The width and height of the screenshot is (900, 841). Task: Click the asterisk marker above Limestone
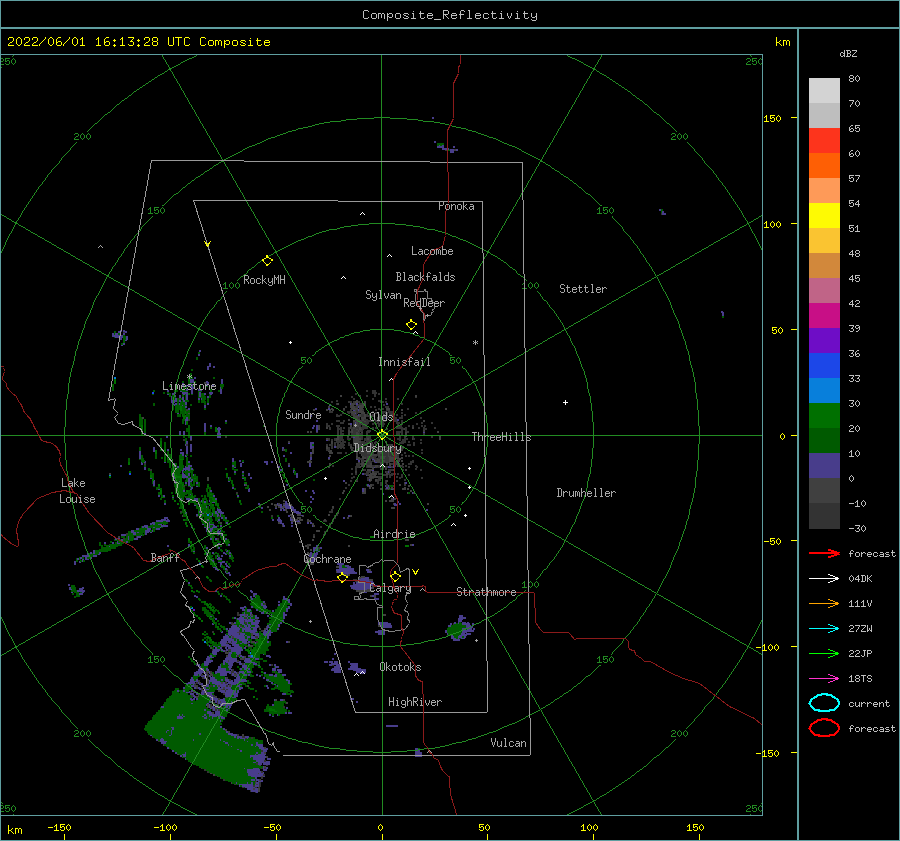190,377
